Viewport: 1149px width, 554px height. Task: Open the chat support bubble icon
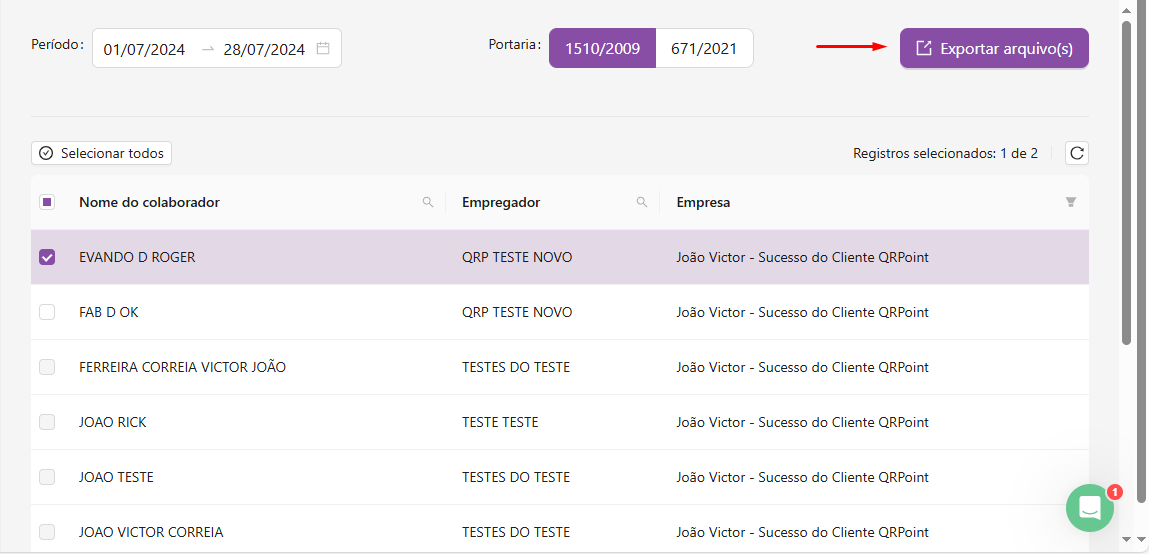coord(1089,508)
